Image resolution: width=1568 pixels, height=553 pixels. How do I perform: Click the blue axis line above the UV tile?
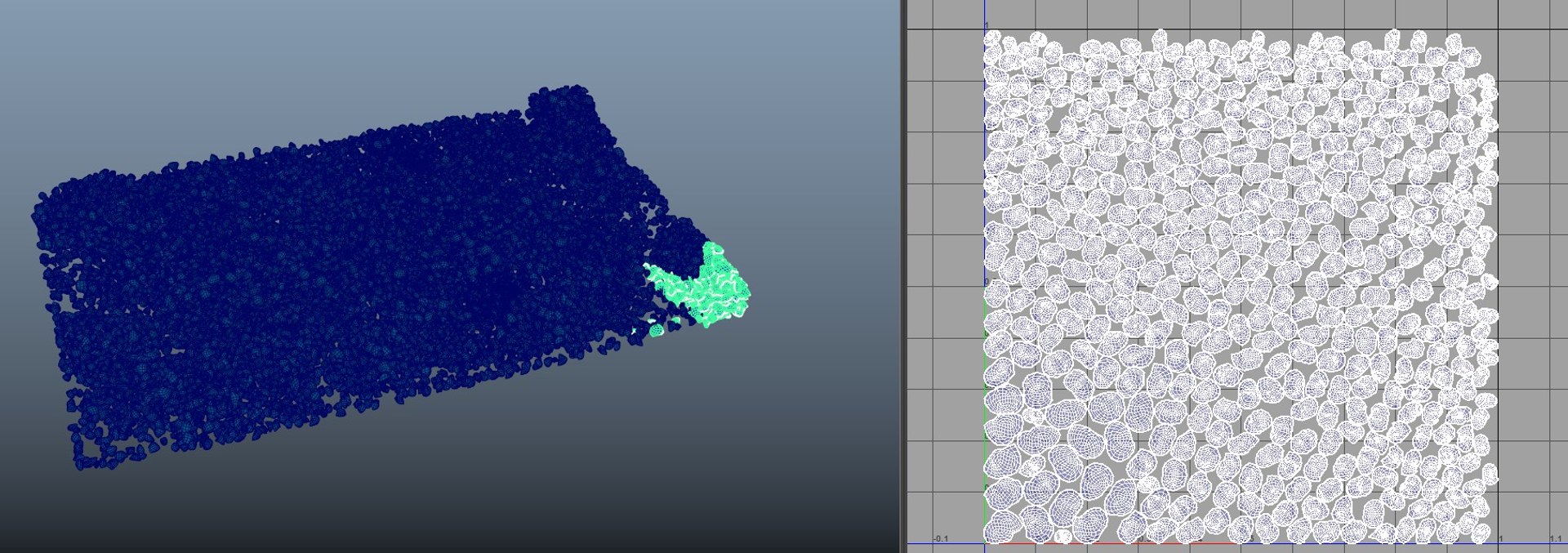click(x=984, y=15)
